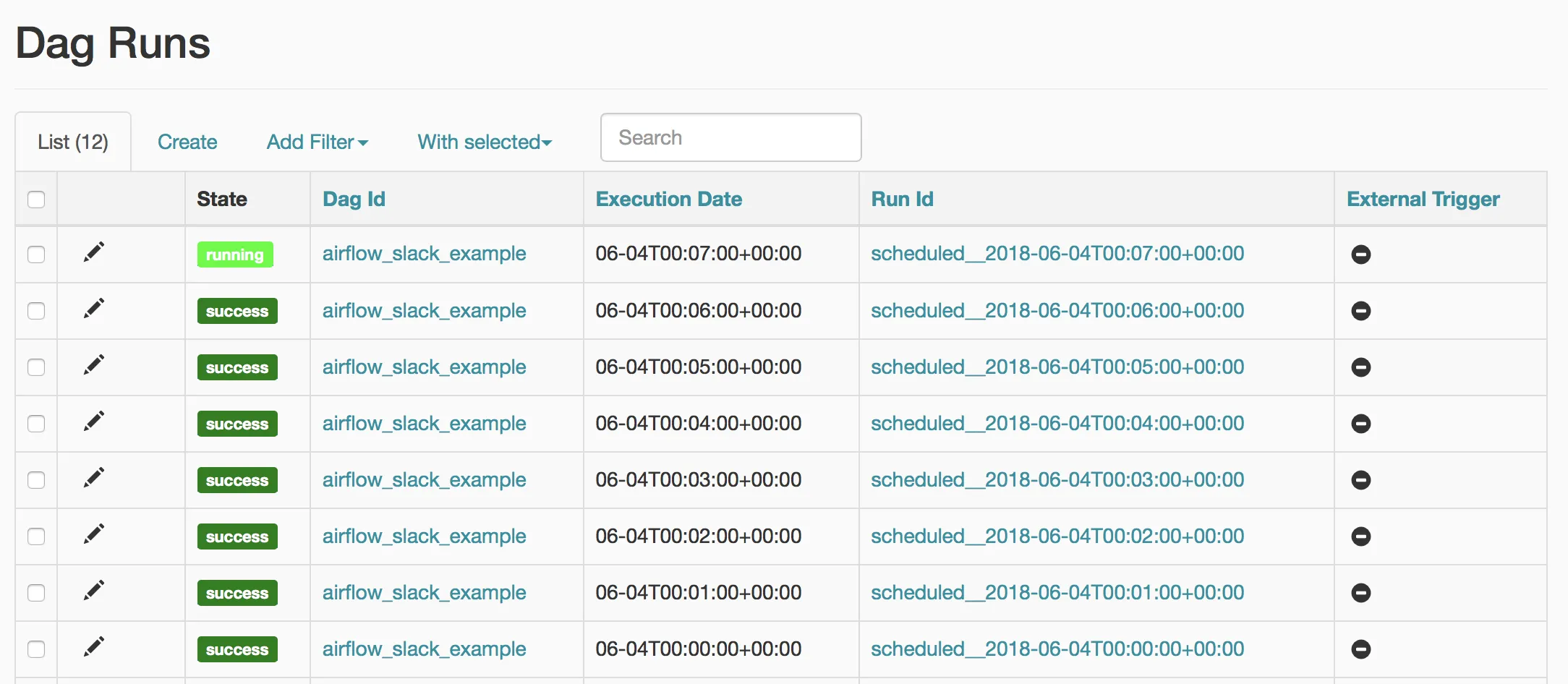Open the Create tab

(187, 142)
